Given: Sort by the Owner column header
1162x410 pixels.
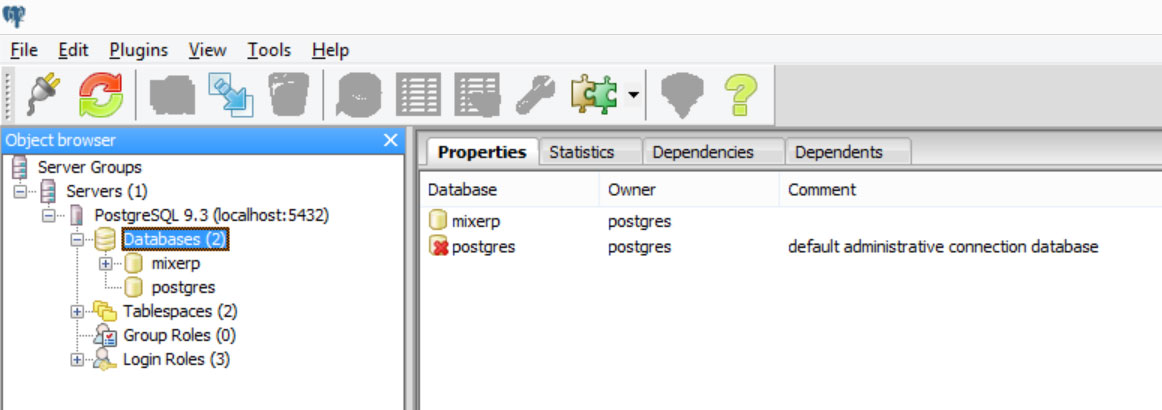Looking at the screenshot, I should point(689,190).
